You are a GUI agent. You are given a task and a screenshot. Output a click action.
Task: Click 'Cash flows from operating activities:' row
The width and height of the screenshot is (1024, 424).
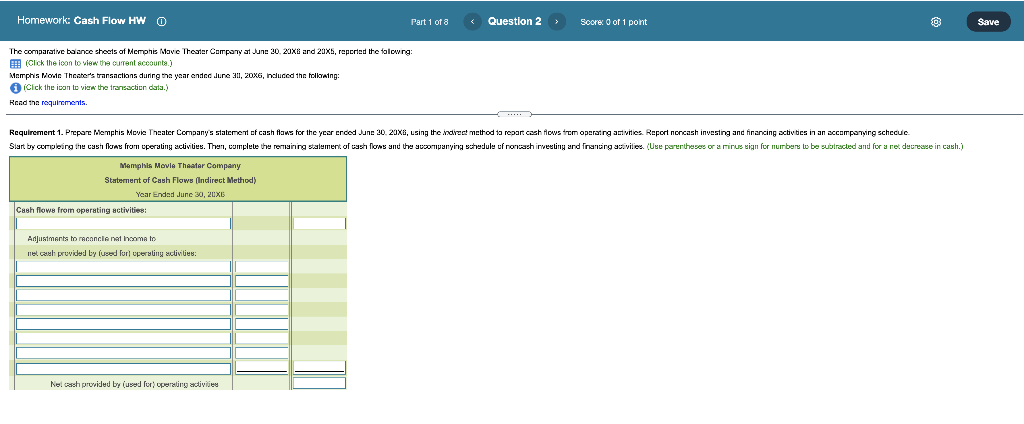pos(81,210)
